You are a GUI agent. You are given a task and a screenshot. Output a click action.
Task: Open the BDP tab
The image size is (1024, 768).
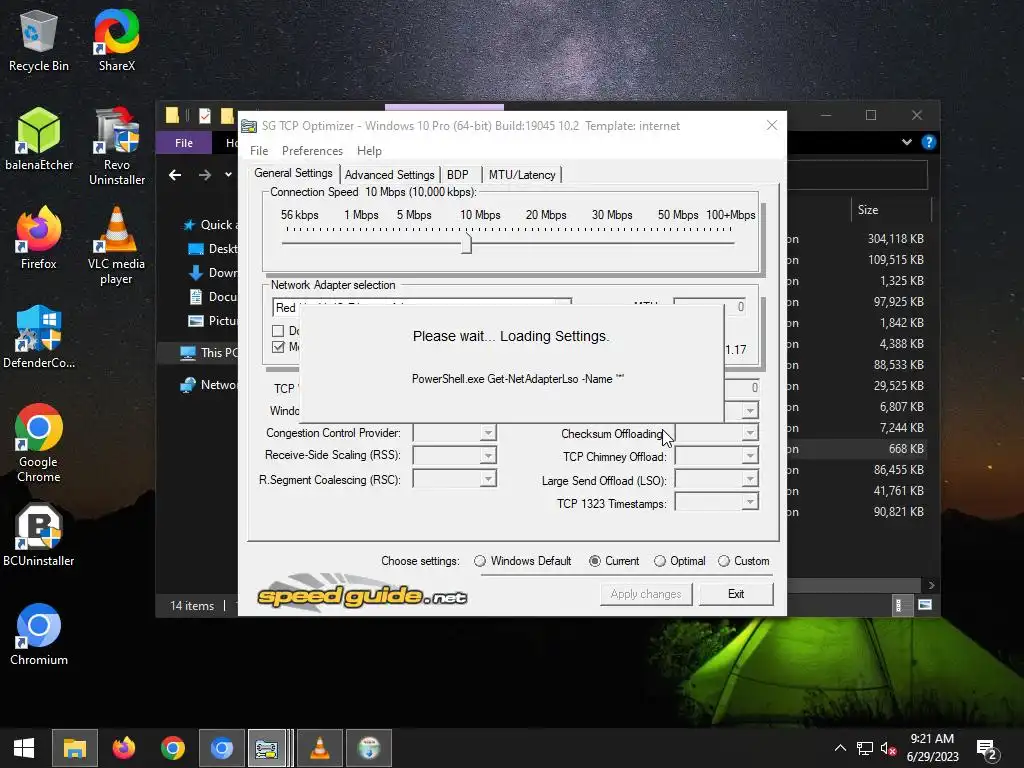tap(458, 175)
